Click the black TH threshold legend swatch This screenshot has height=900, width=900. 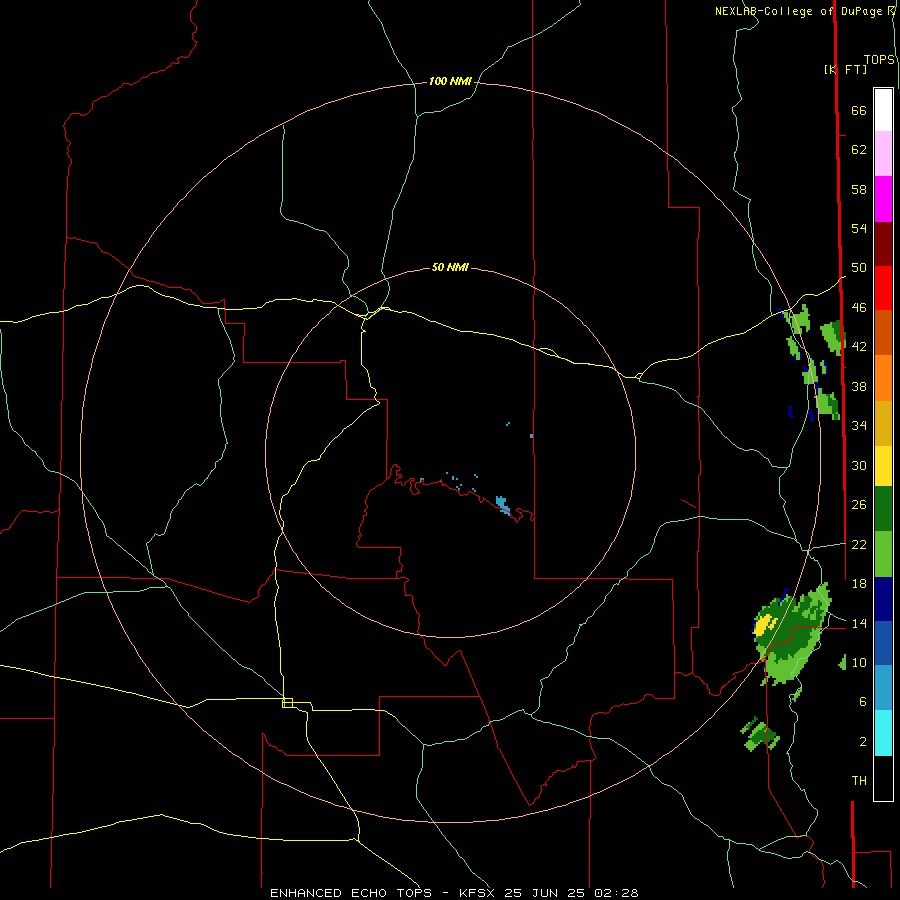tap(883, 778)
